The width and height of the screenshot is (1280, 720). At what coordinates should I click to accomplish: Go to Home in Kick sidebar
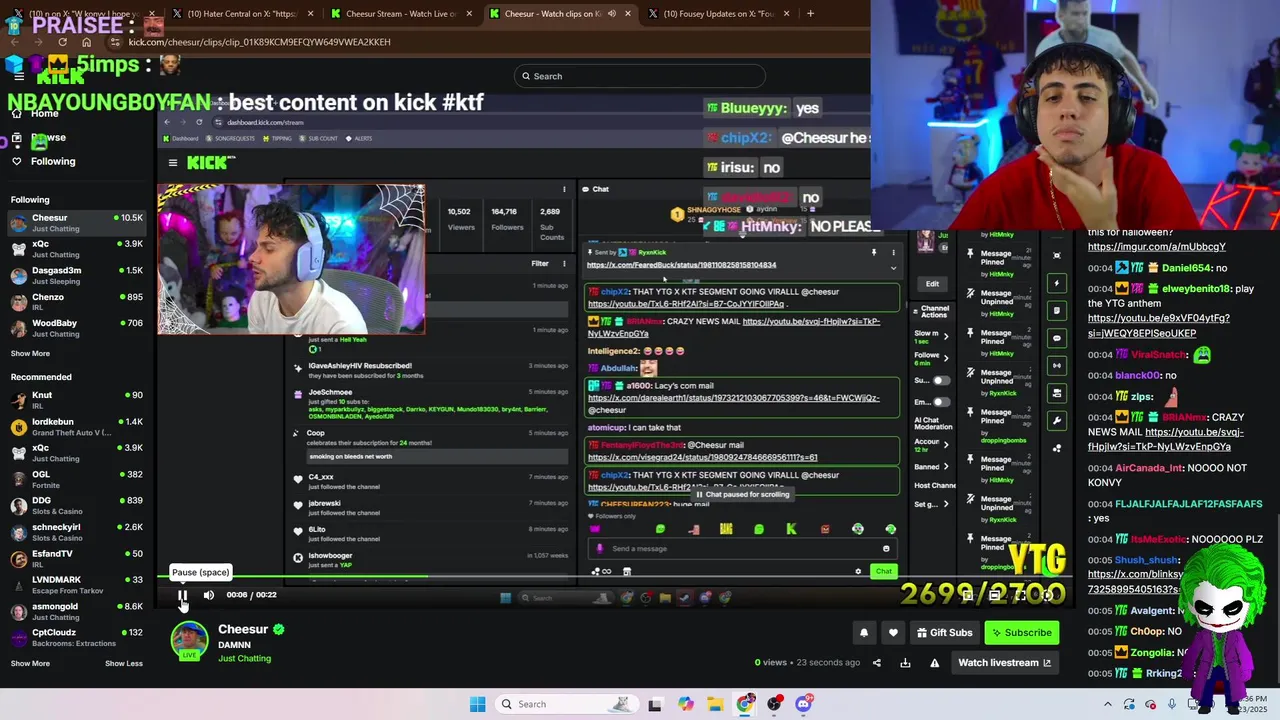coord(44,113)
